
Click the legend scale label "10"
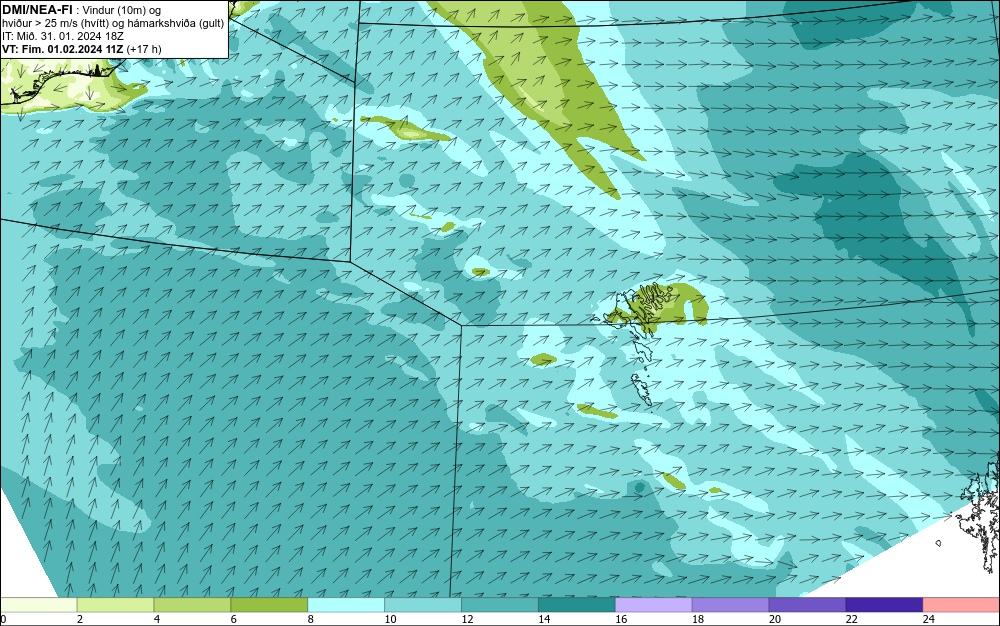[x=390, y=619]
